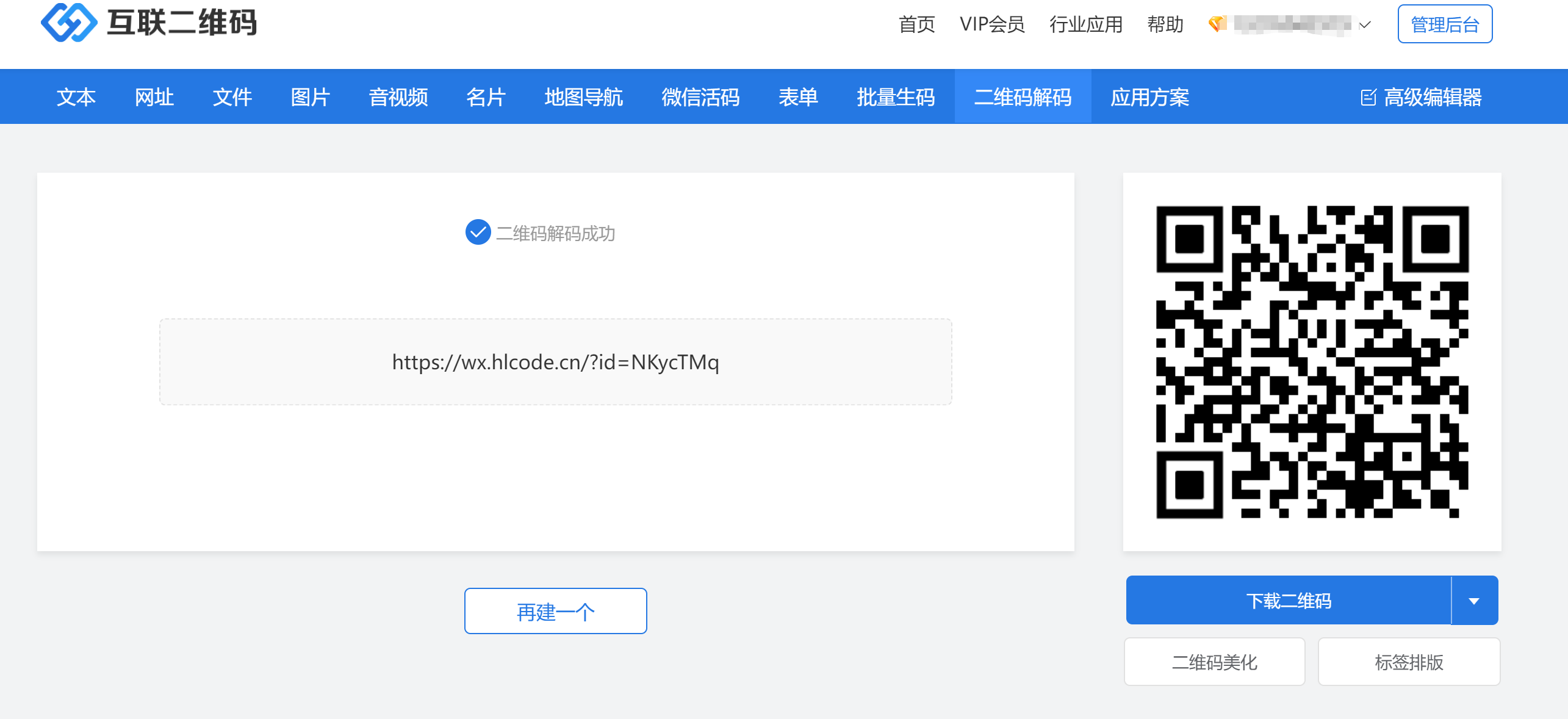Click the 再建一个 button
The width and height of the screenshot is (1568, 719).
556,611
